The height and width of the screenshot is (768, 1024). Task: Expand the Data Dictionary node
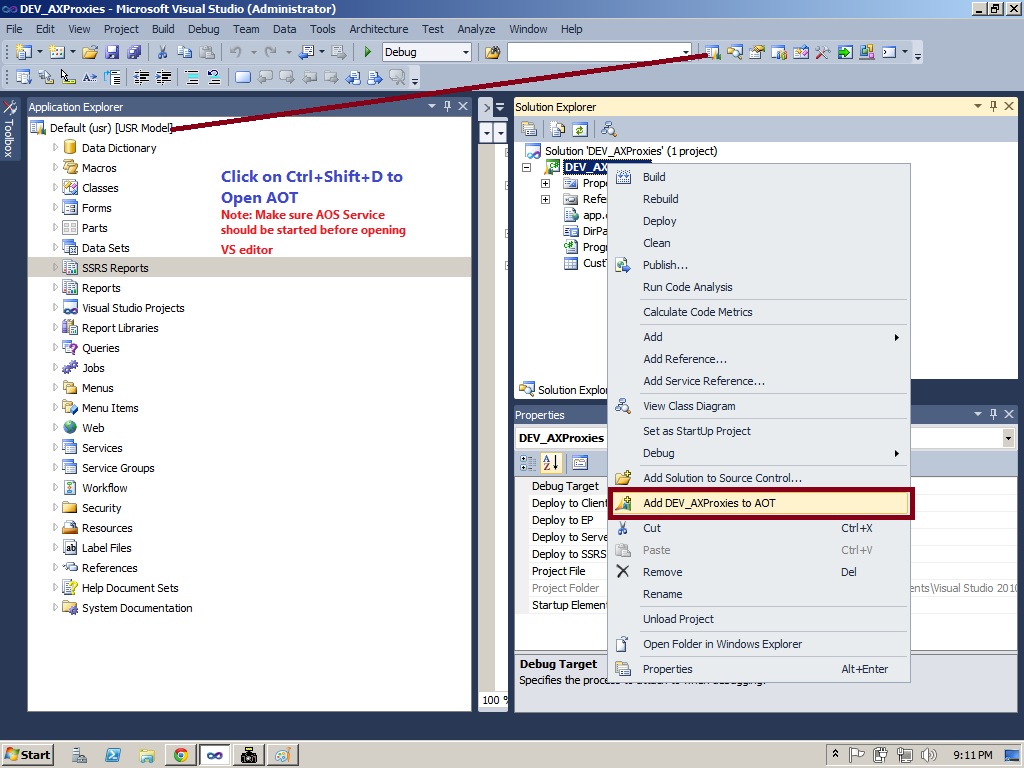point(55,148)
